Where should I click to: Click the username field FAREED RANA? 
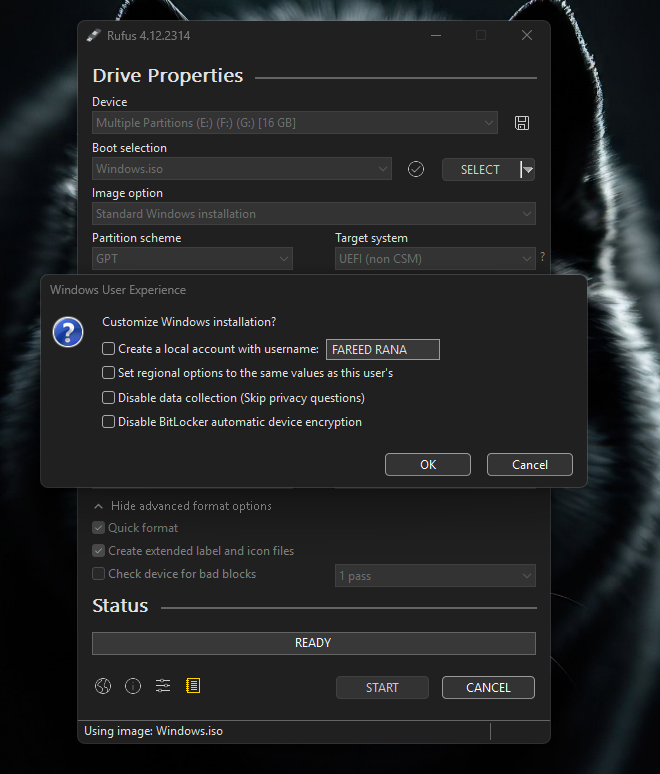(x=383, y=349)
